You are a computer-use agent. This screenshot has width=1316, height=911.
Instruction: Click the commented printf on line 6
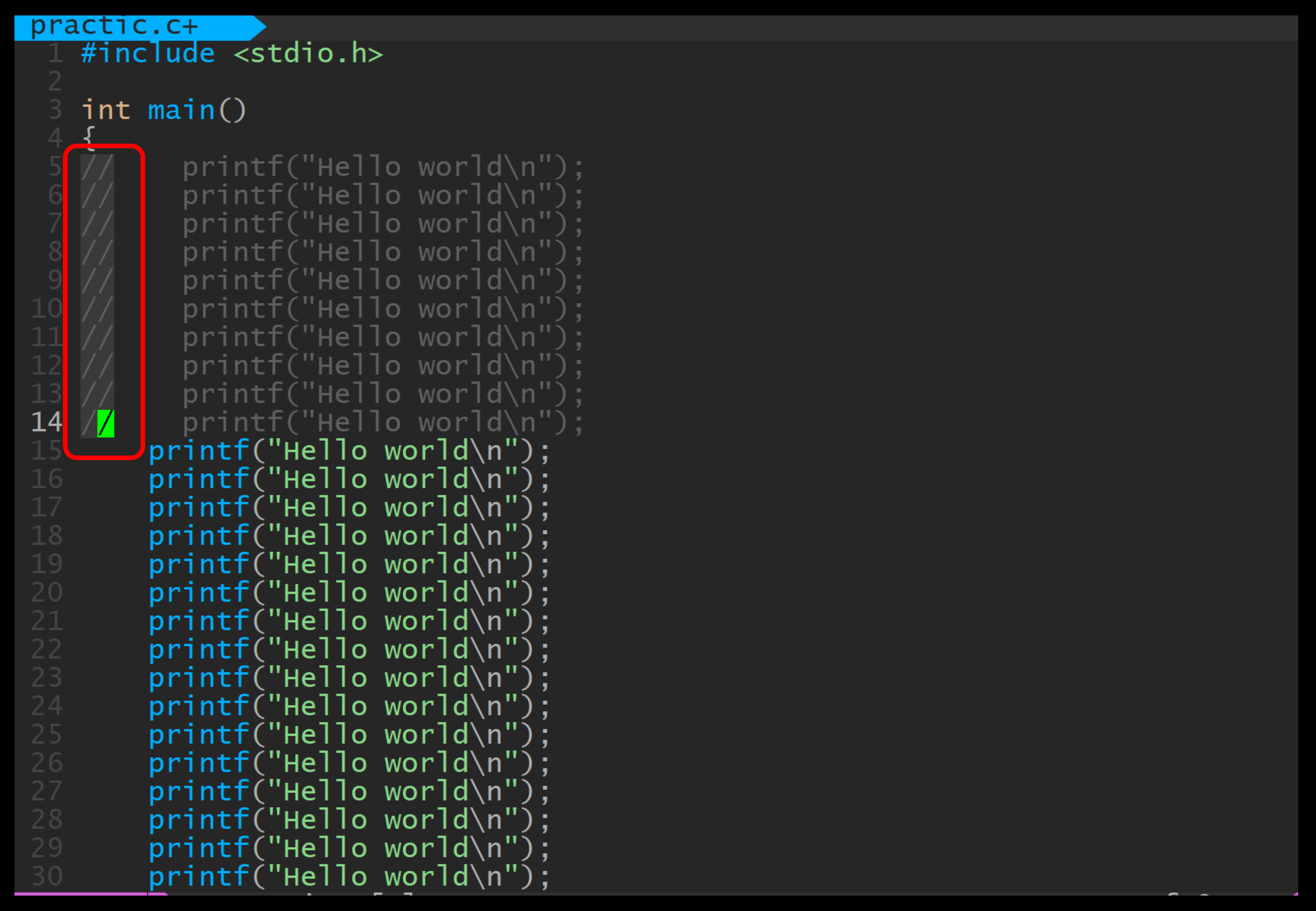click(x=383, y=196)
